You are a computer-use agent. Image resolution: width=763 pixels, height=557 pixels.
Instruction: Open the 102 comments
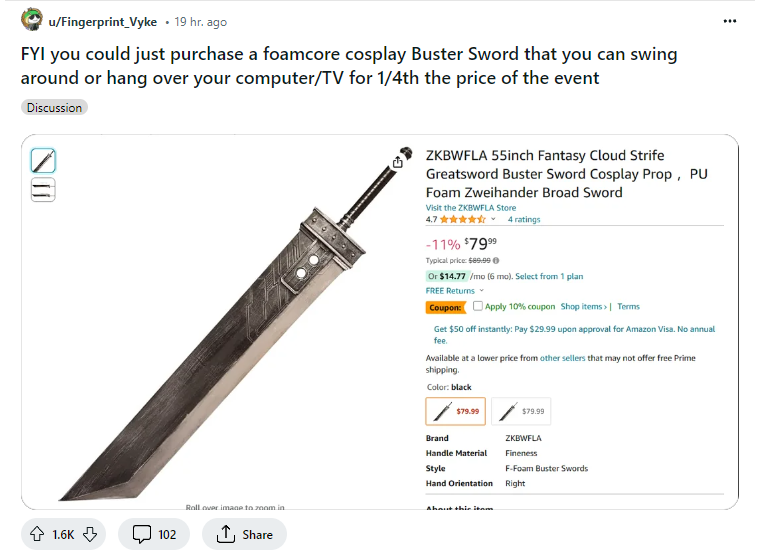tap(153, 535)
